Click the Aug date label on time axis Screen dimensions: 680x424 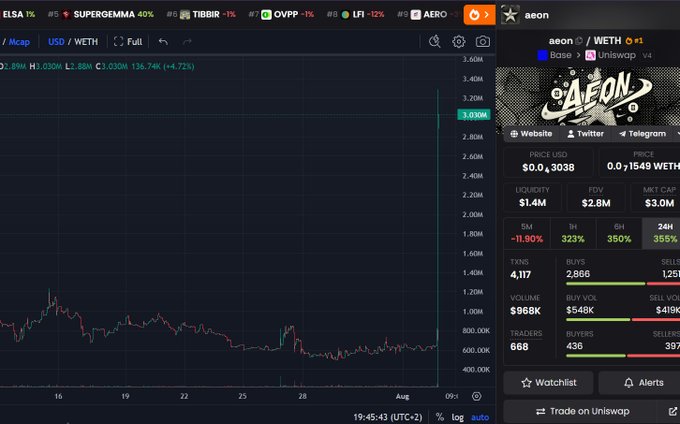pos(402,396)
